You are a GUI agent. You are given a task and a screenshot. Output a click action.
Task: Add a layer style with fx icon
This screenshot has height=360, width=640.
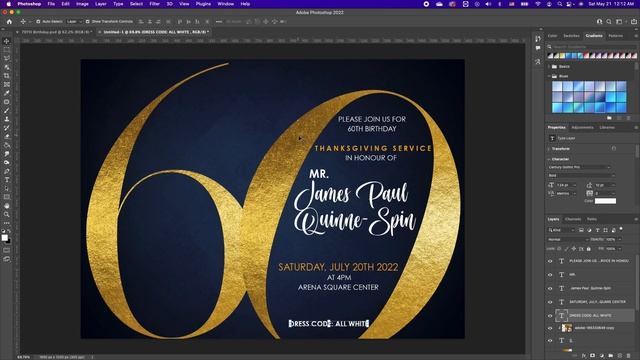(584, 356)
